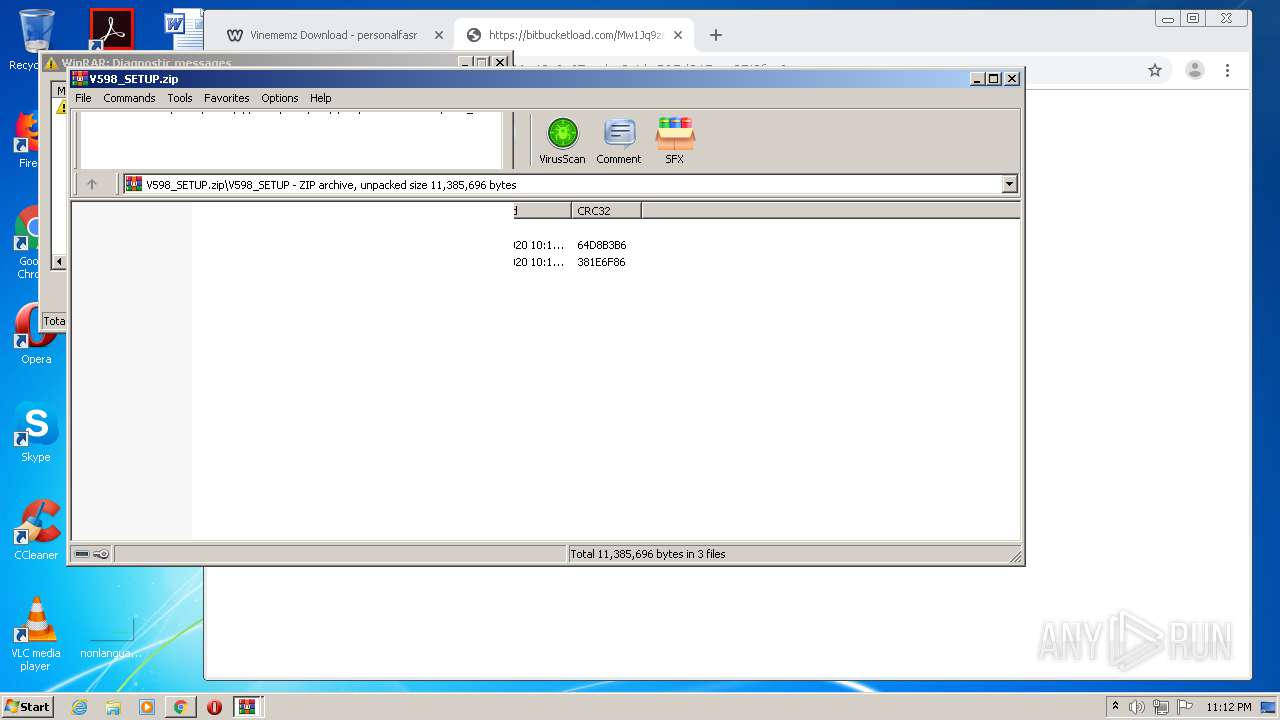This screenshot has width=1280, height=720.
Task: Click the drive icon in WinRAR status bar
Action: [82, 554]
